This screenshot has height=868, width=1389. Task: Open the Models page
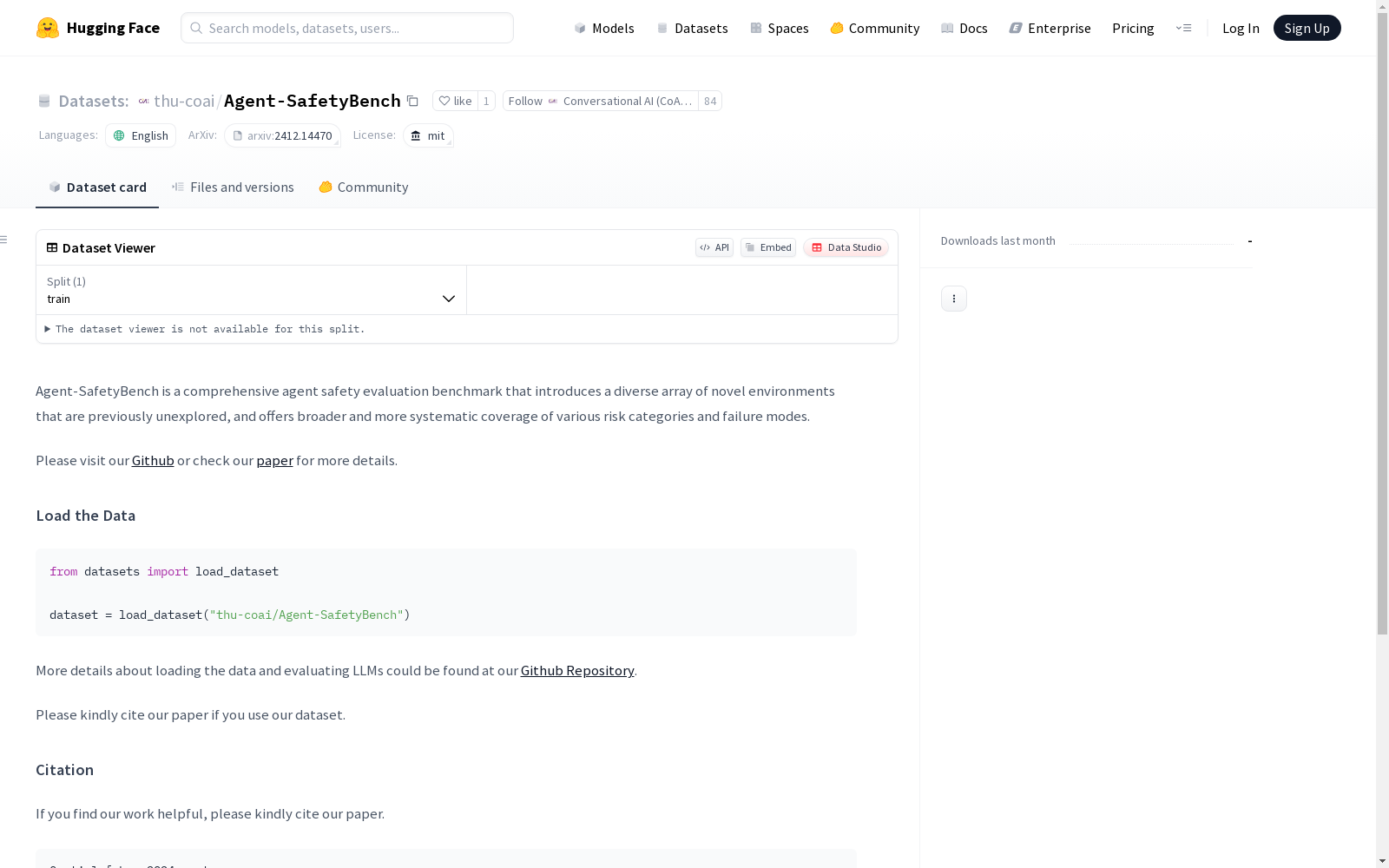pos(604,28)
